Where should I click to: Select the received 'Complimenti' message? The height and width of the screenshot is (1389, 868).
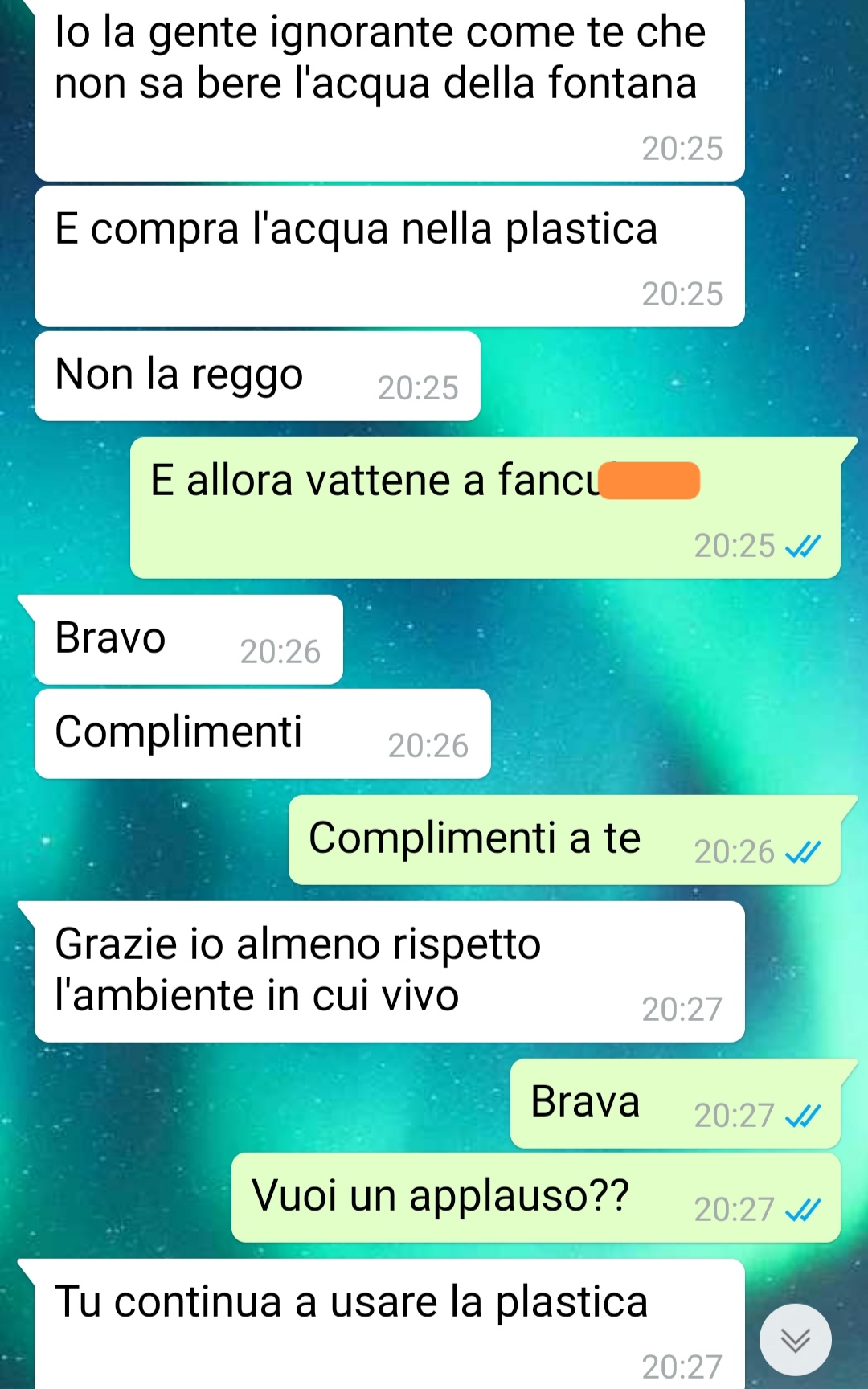[x=263, y=734]
